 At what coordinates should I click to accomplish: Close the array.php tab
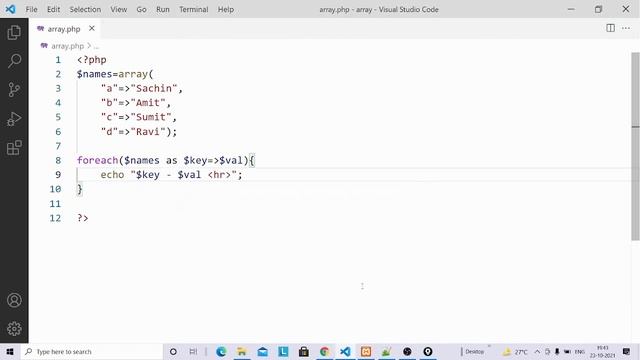92,28
